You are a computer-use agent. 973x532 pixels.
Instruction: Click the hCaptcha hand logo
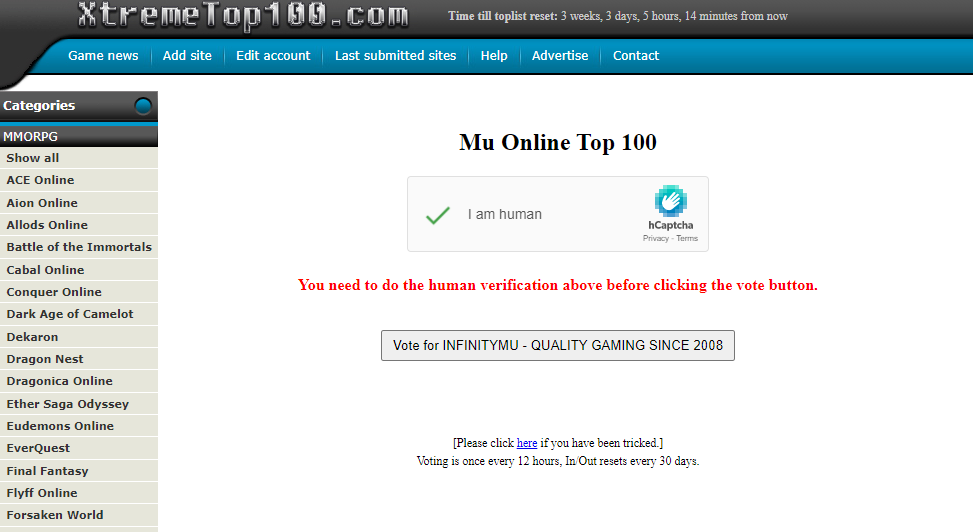(x=670, y=201)
